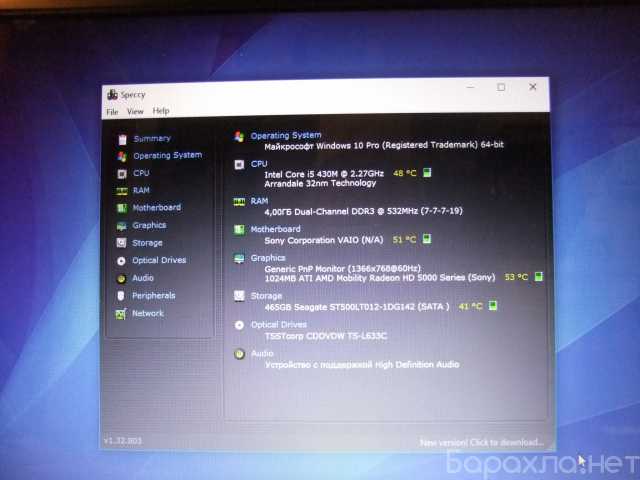The width and height of the screenshot is (640, 480).
Task: Click the Operating System heading link in summary
Action: tap(286, 135)
